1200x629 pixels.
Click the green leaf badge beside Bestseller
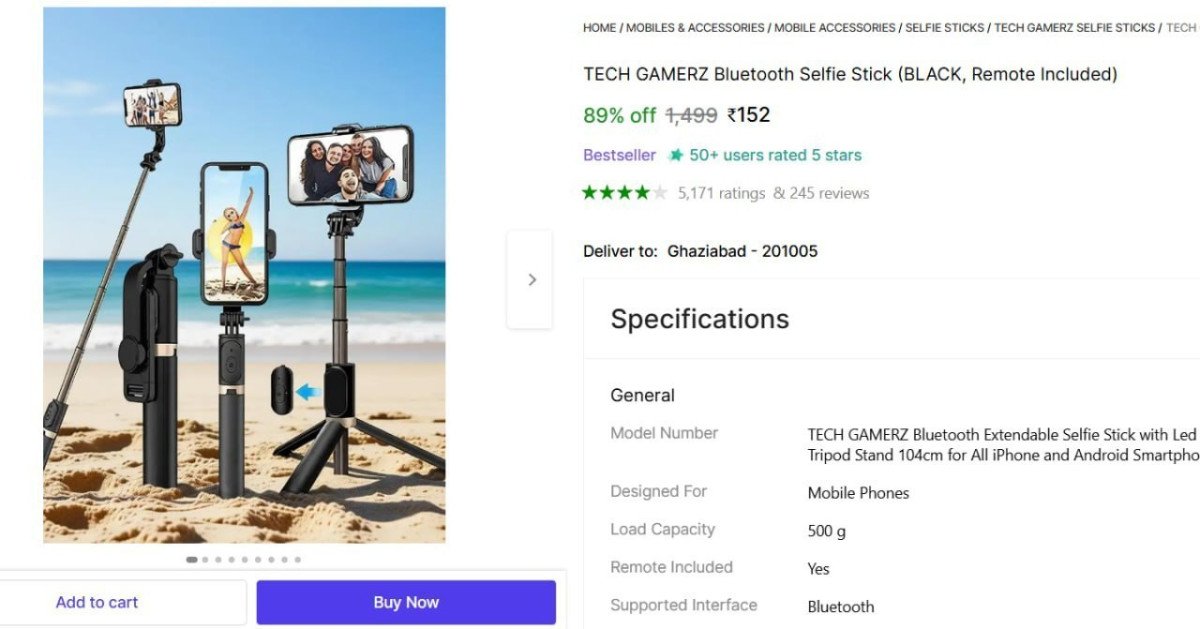coord(675,155)
